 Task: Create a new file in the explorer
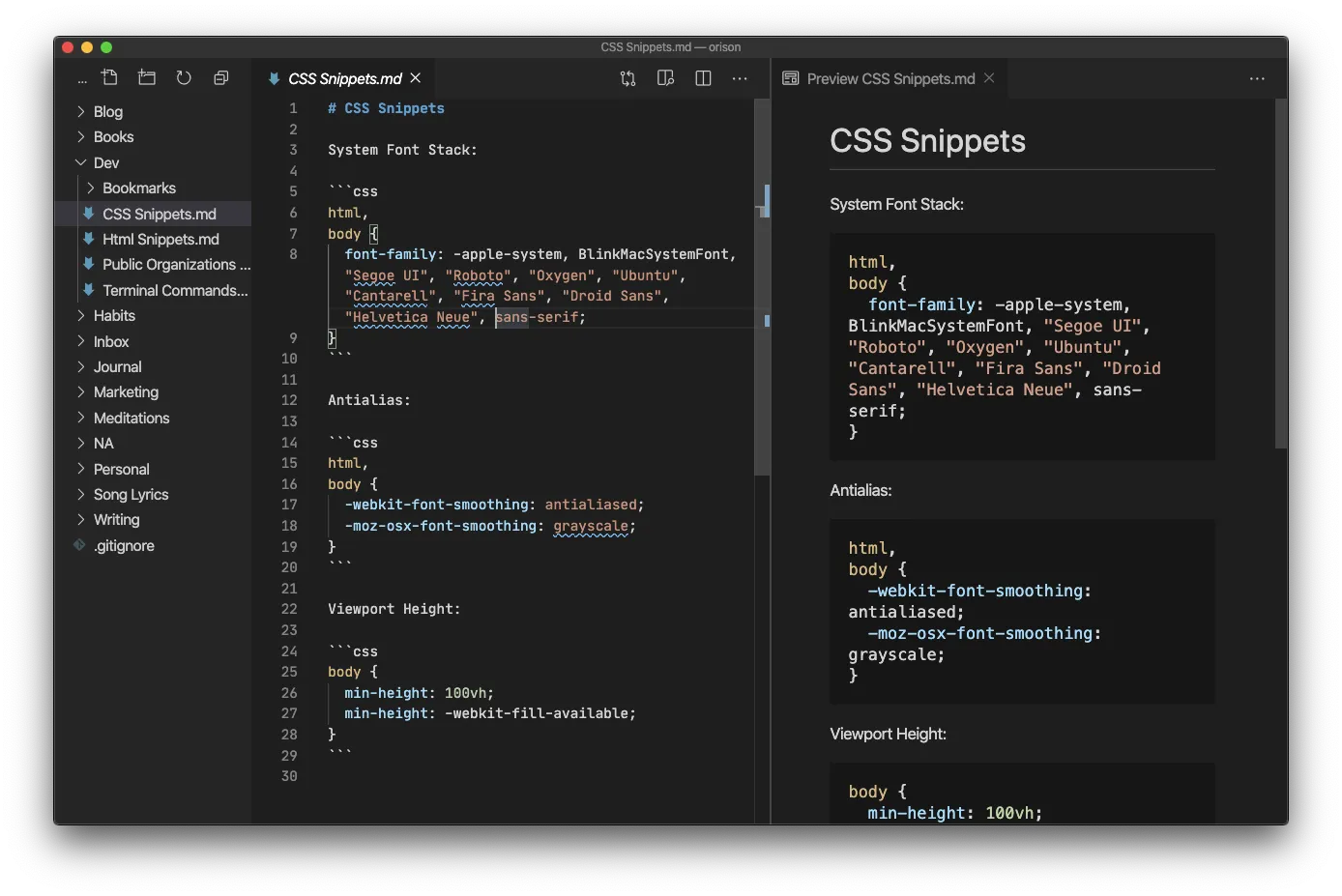[109, 77]
